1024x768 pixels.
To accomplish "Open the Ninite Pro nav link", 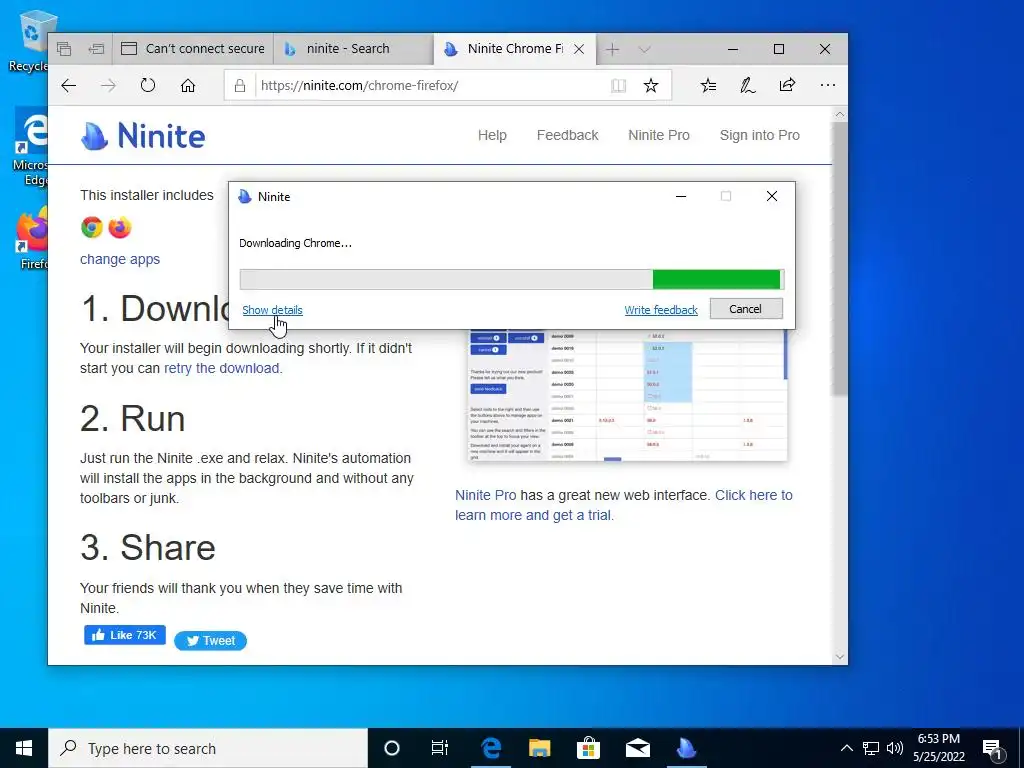I will click(x=659, y=135).
